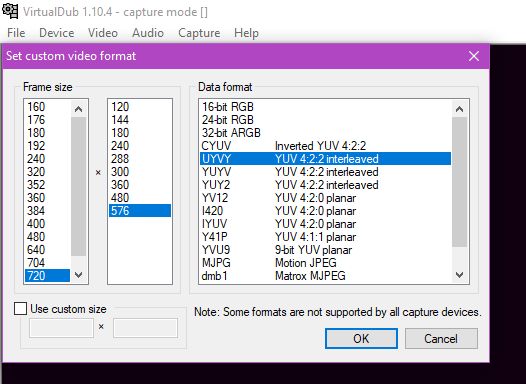Select MJPG Motion JPEG format

click(x=325, y=263)
